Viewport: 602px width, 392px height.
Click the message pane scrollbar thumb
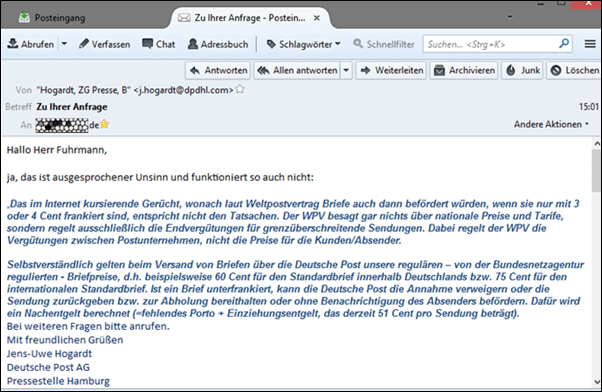(597, 171)
